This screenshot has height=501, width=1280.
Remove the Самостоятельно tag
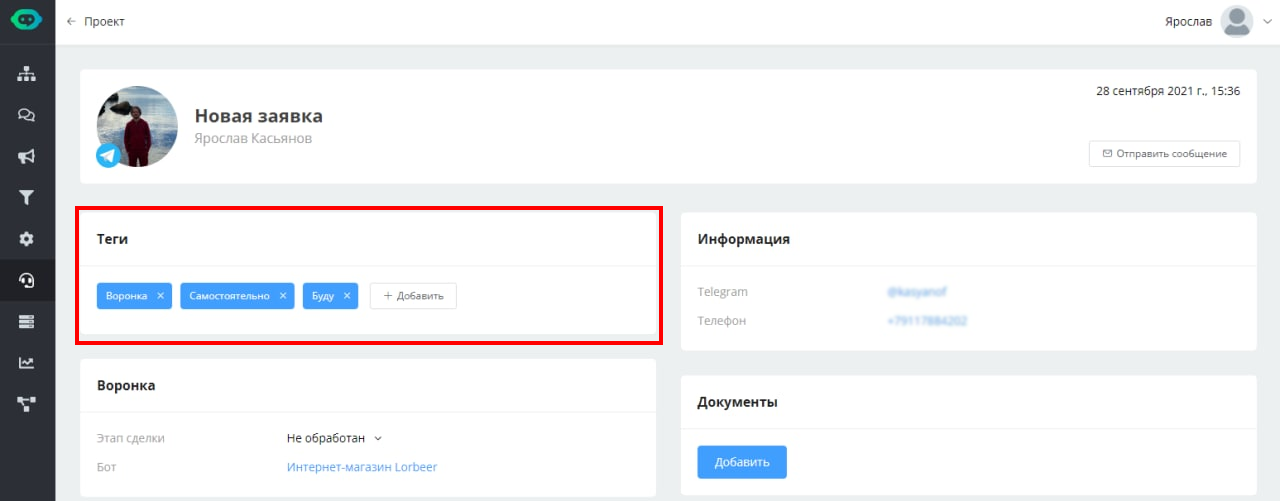click(283, 296)
